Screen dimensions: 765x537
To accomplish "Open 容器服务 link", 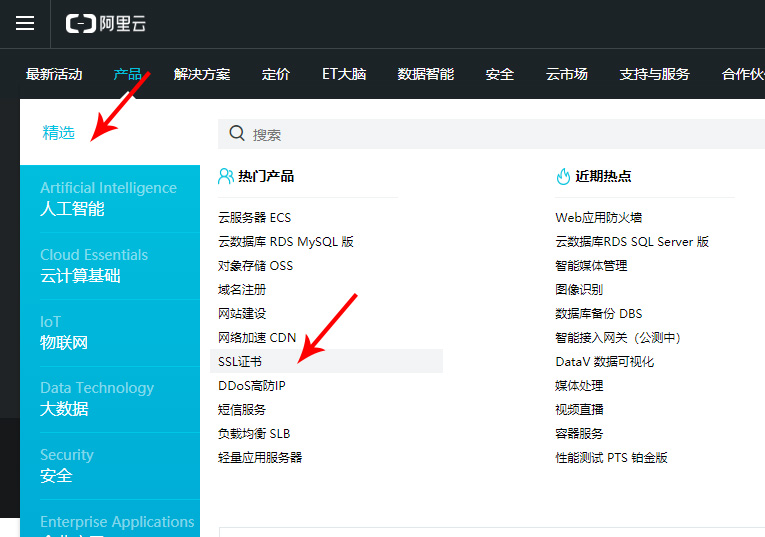I will (x=579, y=434).
